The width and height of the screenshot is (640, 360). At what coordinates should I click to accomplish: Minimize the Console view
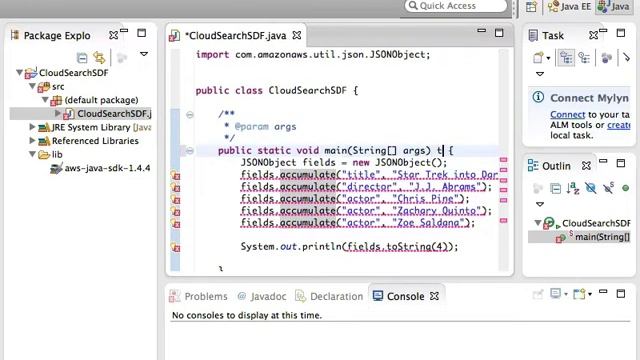[603, 292]
